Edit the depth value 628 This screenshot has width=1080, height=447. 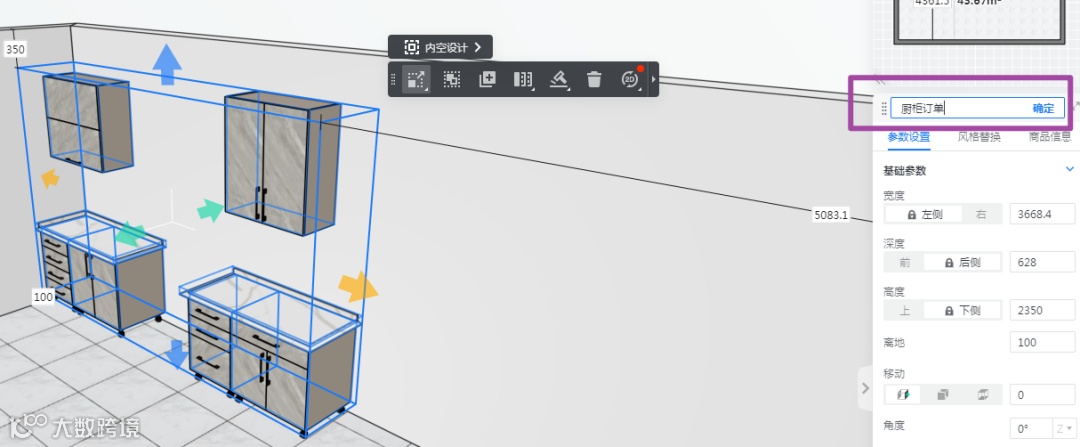1042,262
